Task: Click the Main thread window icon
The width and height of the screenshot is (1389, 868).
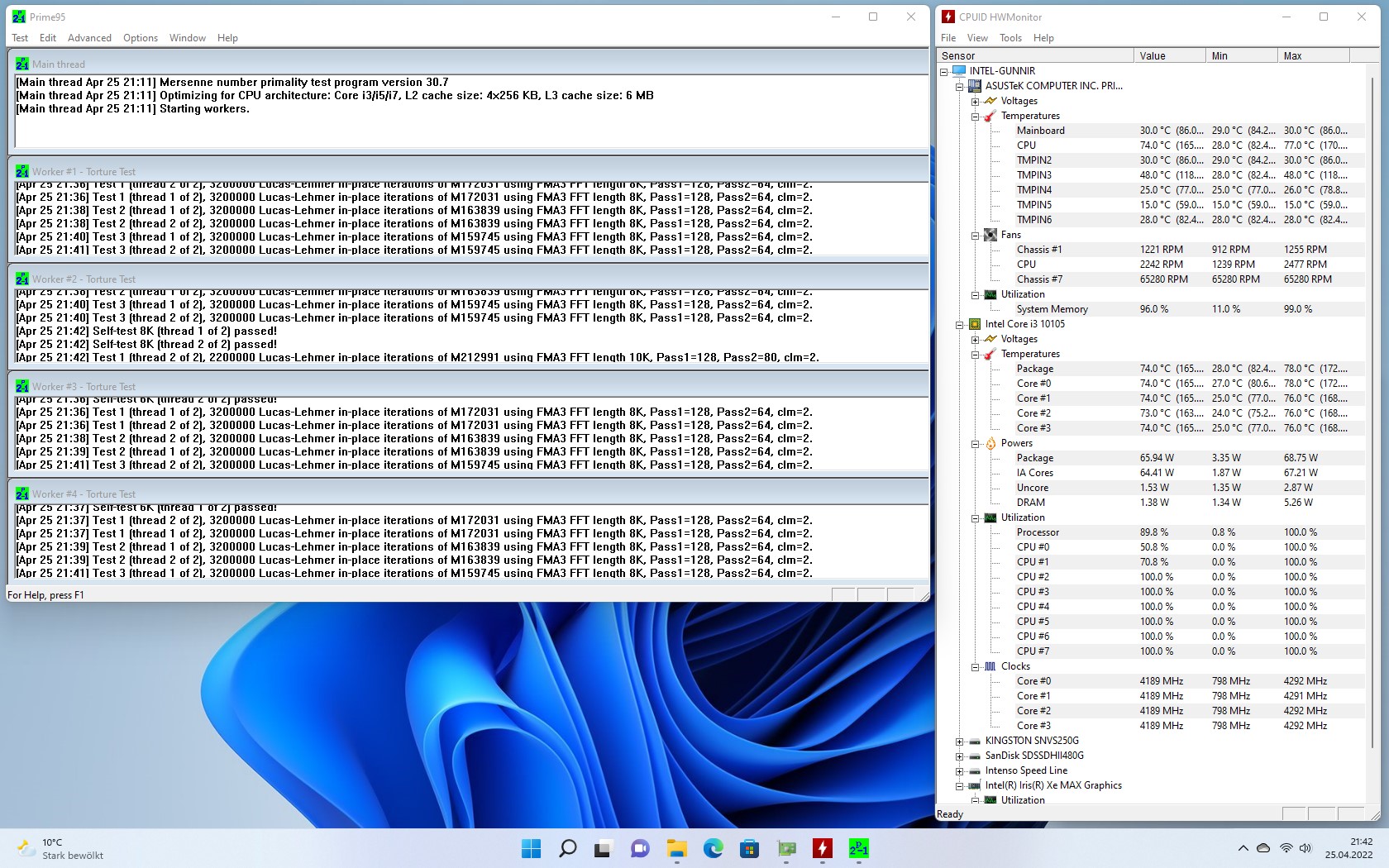Action: tap(22, 64)
